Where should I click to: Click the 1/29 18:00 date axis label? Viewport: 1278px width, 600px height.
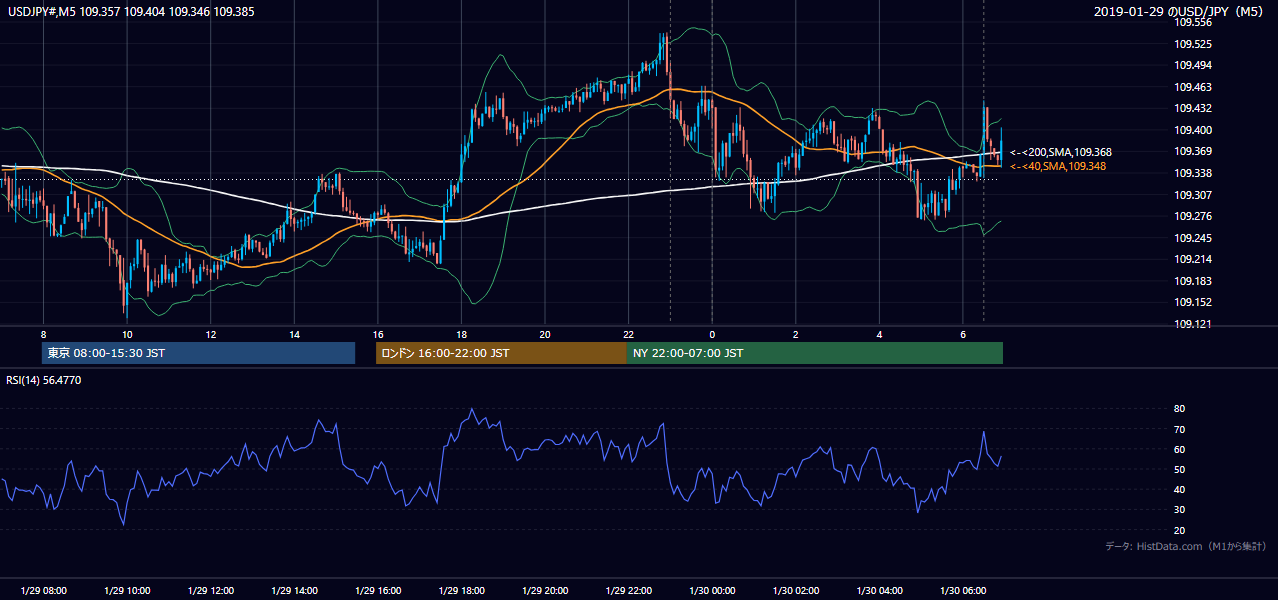(x=461, y=590)
